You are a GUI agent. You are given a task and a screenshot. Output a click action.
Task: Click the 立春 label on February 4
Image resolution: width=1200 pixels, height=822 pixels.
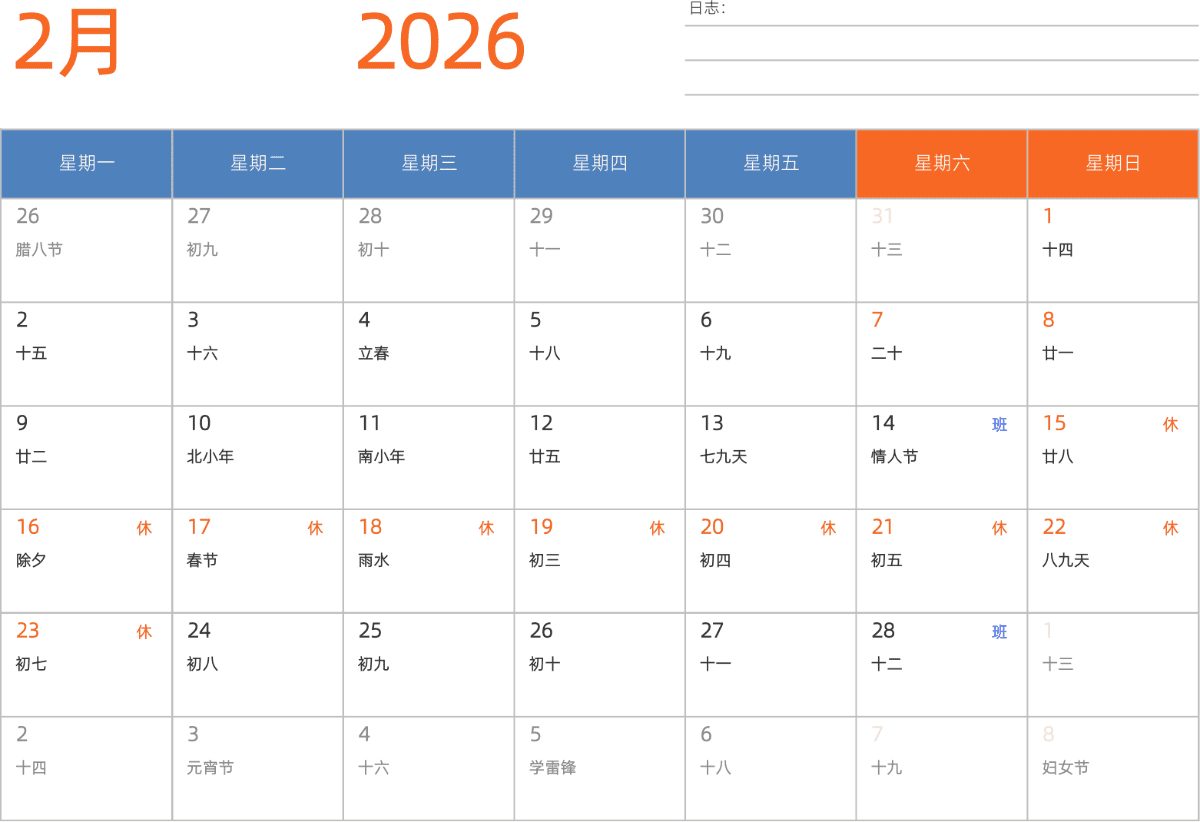374,353
